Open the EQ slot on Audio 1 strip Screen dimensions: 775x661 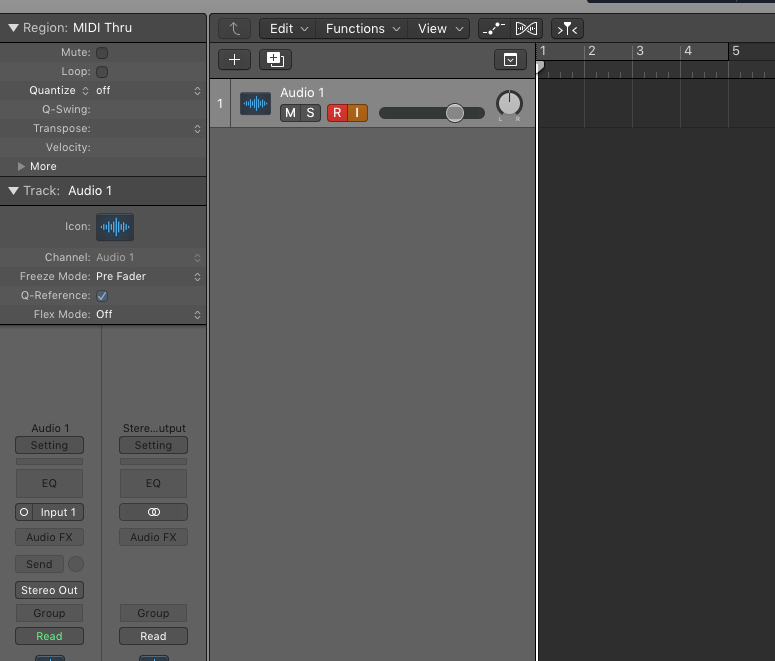[49, 483]
